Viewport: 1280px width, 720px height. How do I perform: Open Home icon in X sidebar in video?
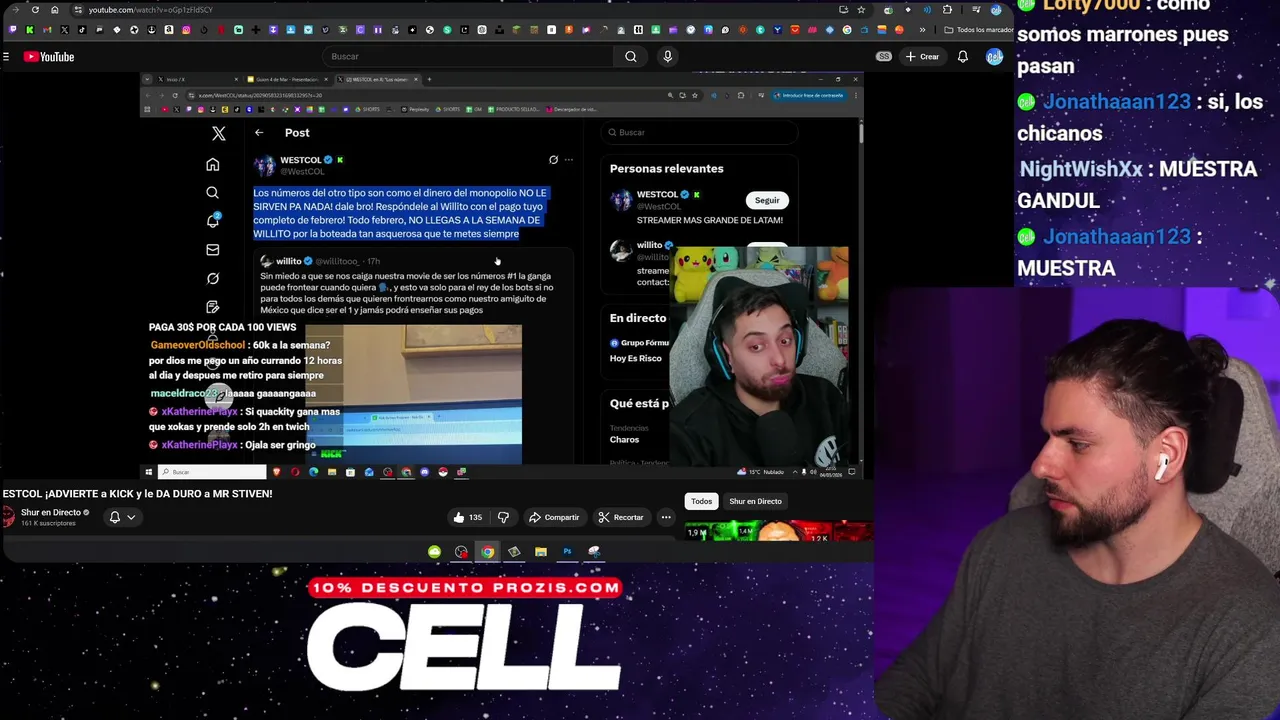[x=212, y=164]
